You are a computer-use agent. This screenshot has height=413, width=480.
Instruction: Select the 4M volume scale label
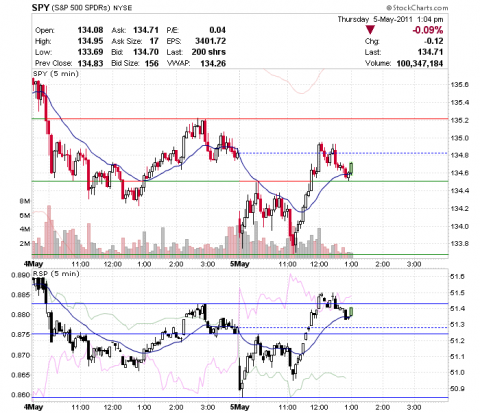(25, 229)
